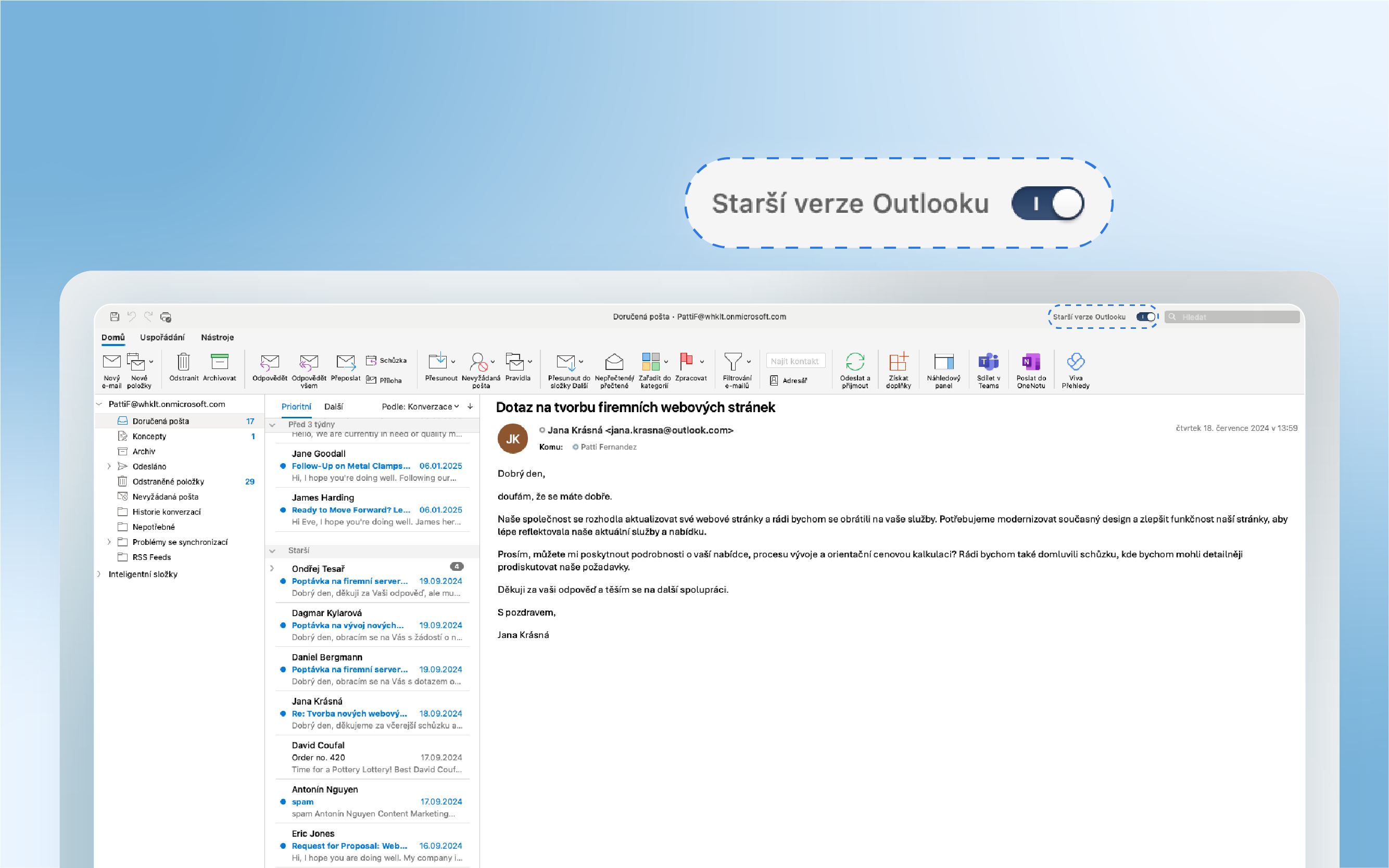Click the Print icon in title bar
Viewport: 1389px width, 868px height.
click(x=166, y=317)
